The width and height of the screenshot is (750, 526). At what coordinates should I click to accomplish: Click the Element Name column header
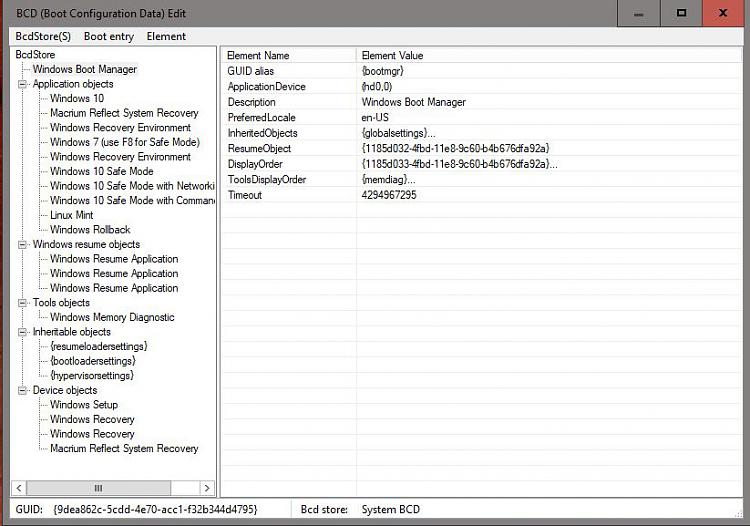pyautogui.click(x=288, y=55)
